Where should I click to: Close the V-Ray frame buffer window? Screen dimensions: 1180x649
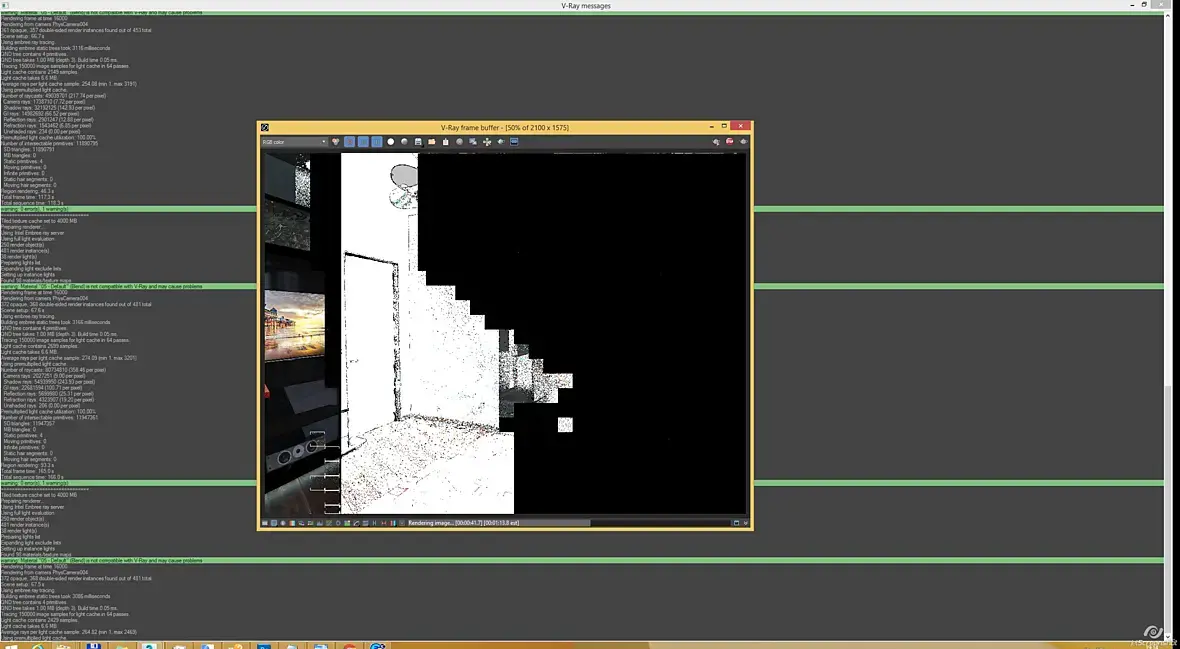741,126
